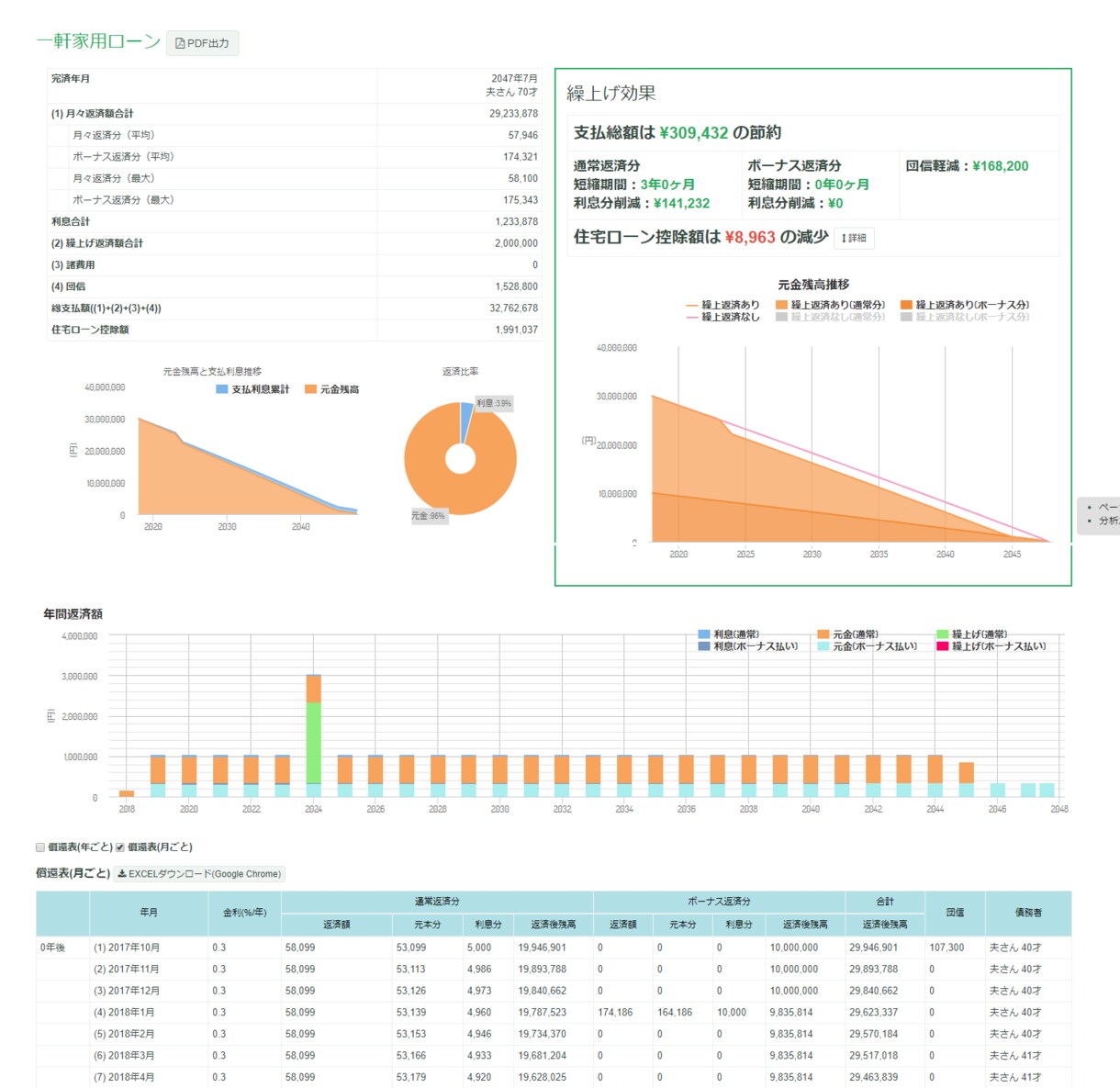The image size is (1120, 1088).
Task: Toggle the 支払利息累計 legend swatch
Action: click(221, 389)
